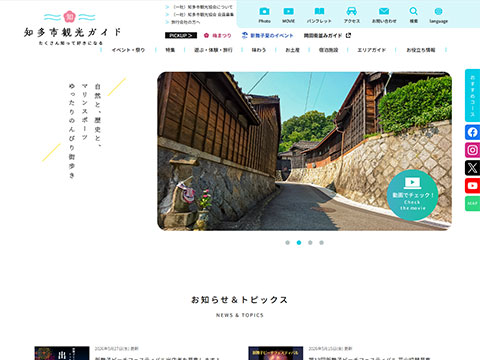
Task: Click the YouTube icon in the side bar
Action: click(x=472, y=186)
